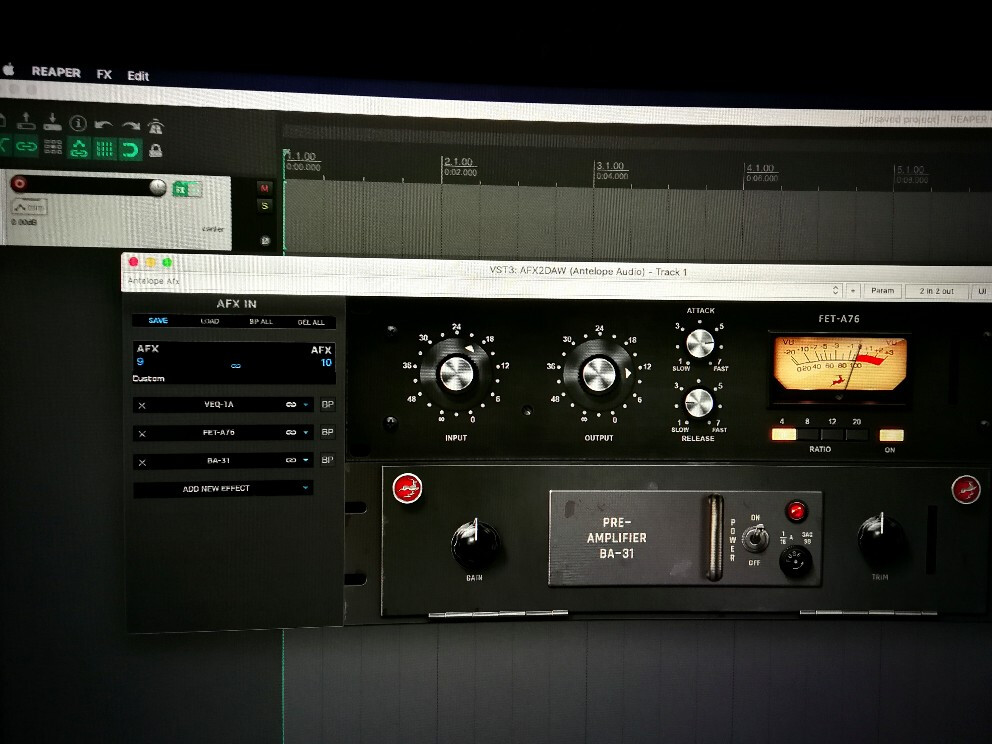992x744 pixels.
Task: Open the REAPER application menu
Action: coord(56,72)
